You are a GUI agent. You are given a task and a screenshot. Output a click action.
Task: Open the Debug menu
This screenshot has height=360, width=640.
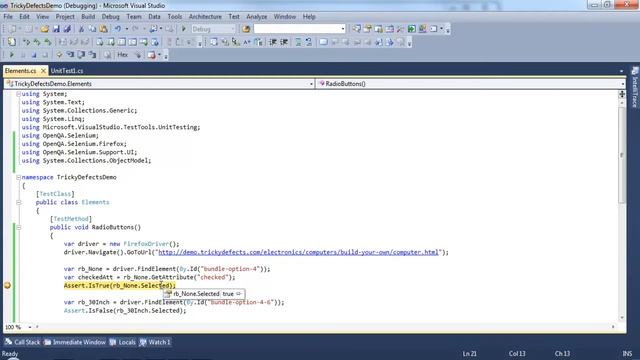110,17
